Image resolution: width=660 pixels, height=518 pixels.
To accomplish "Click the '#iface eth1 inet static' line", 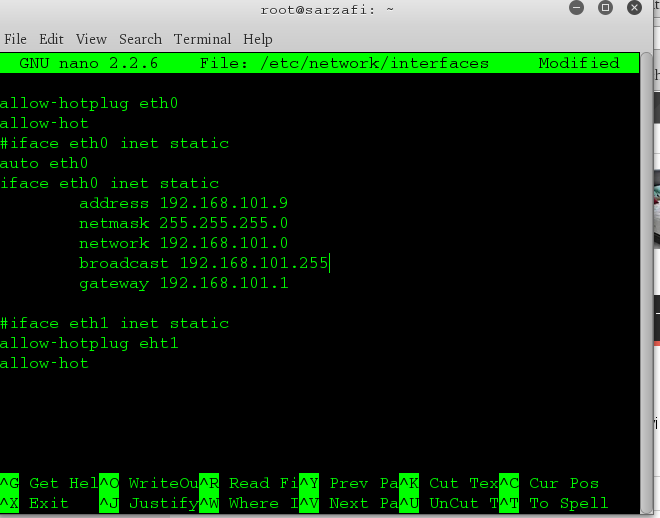I will pos(114,323).
